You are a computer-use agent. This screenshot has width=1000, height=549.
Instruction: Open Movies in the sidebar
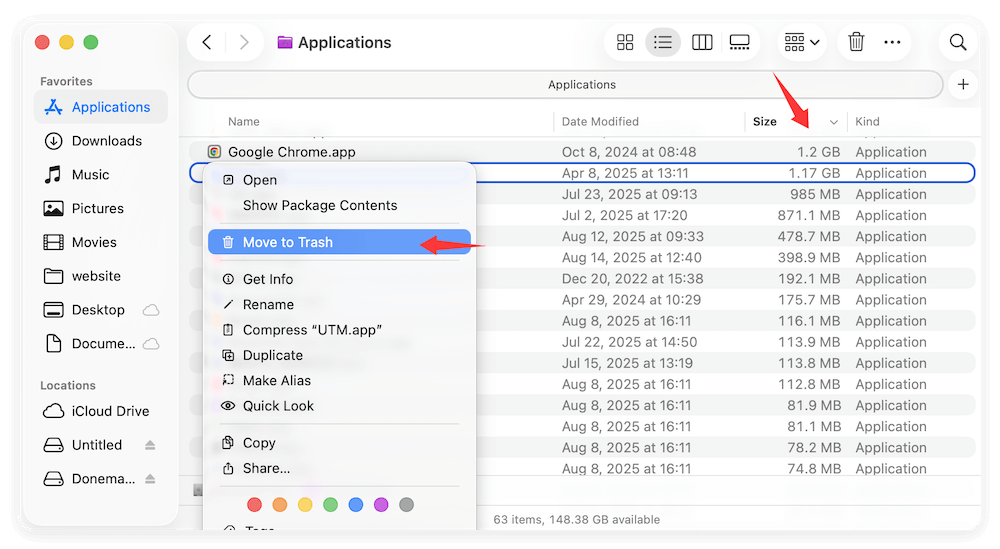(x=101, y=242)
